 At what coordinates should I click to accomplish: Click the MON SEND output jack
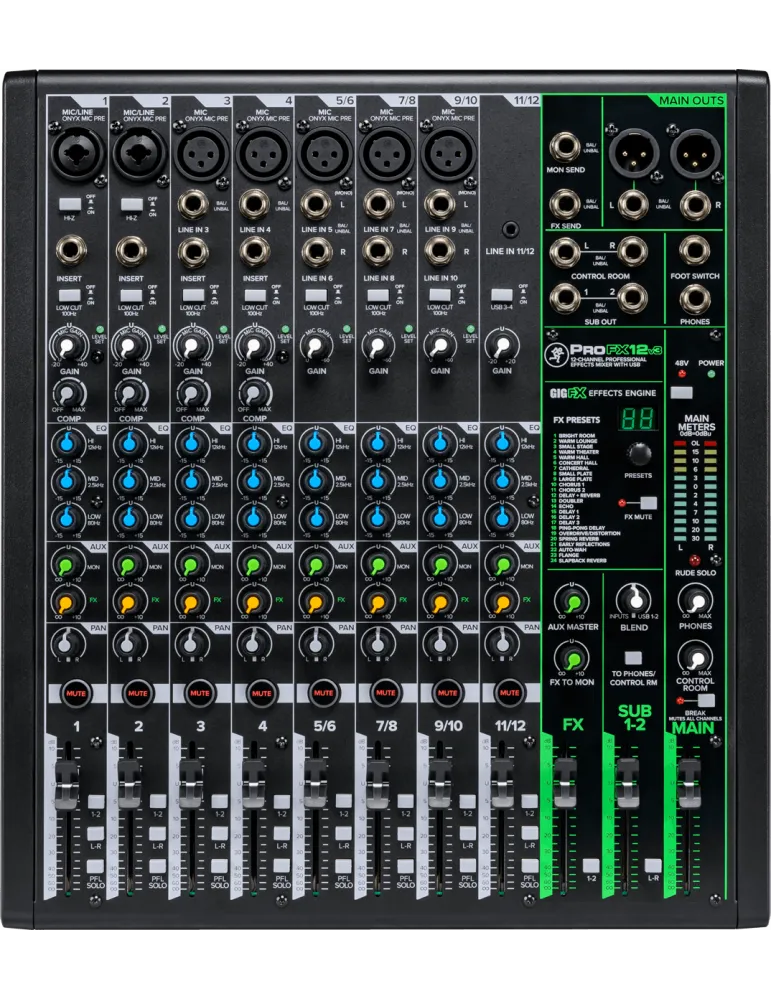564,148
